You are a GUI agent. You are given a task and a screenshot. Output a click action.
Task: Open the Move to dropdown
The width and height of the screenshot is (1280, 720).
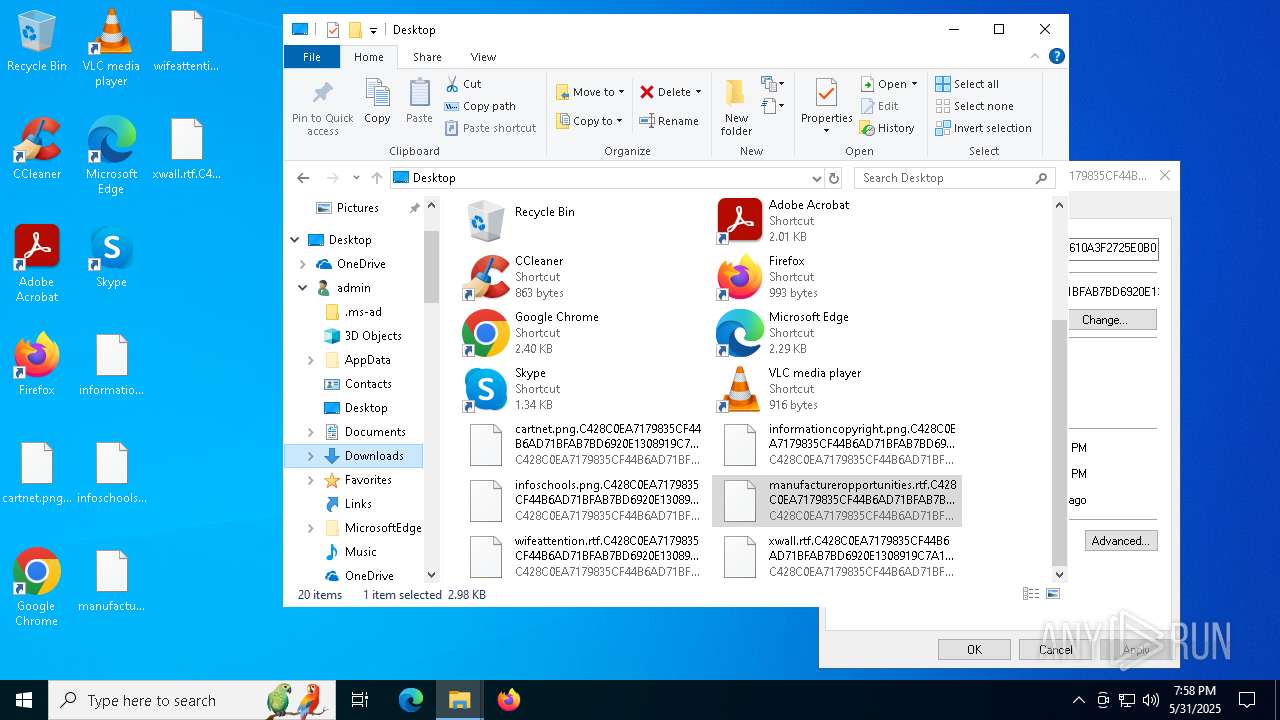pos(590,92)
